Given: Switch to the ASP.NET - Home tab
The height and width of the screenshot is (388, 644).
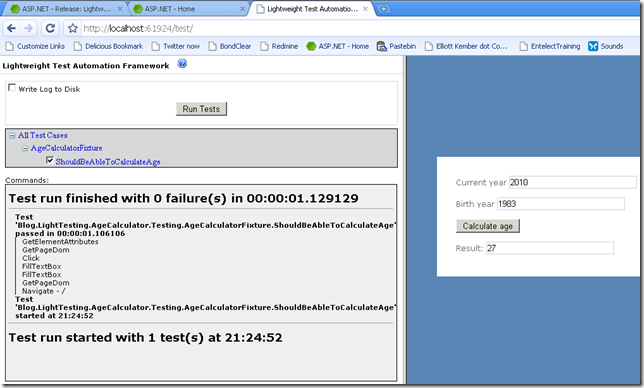Looking at the screenshot, I should pos(189,9).
